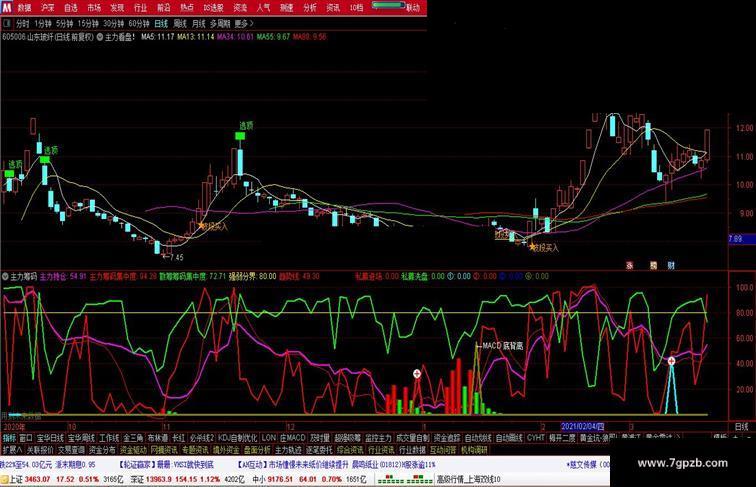Apply the 宝华日线 indicator
Viewport: 756px width, 487px height.
[x=50, y=438]
